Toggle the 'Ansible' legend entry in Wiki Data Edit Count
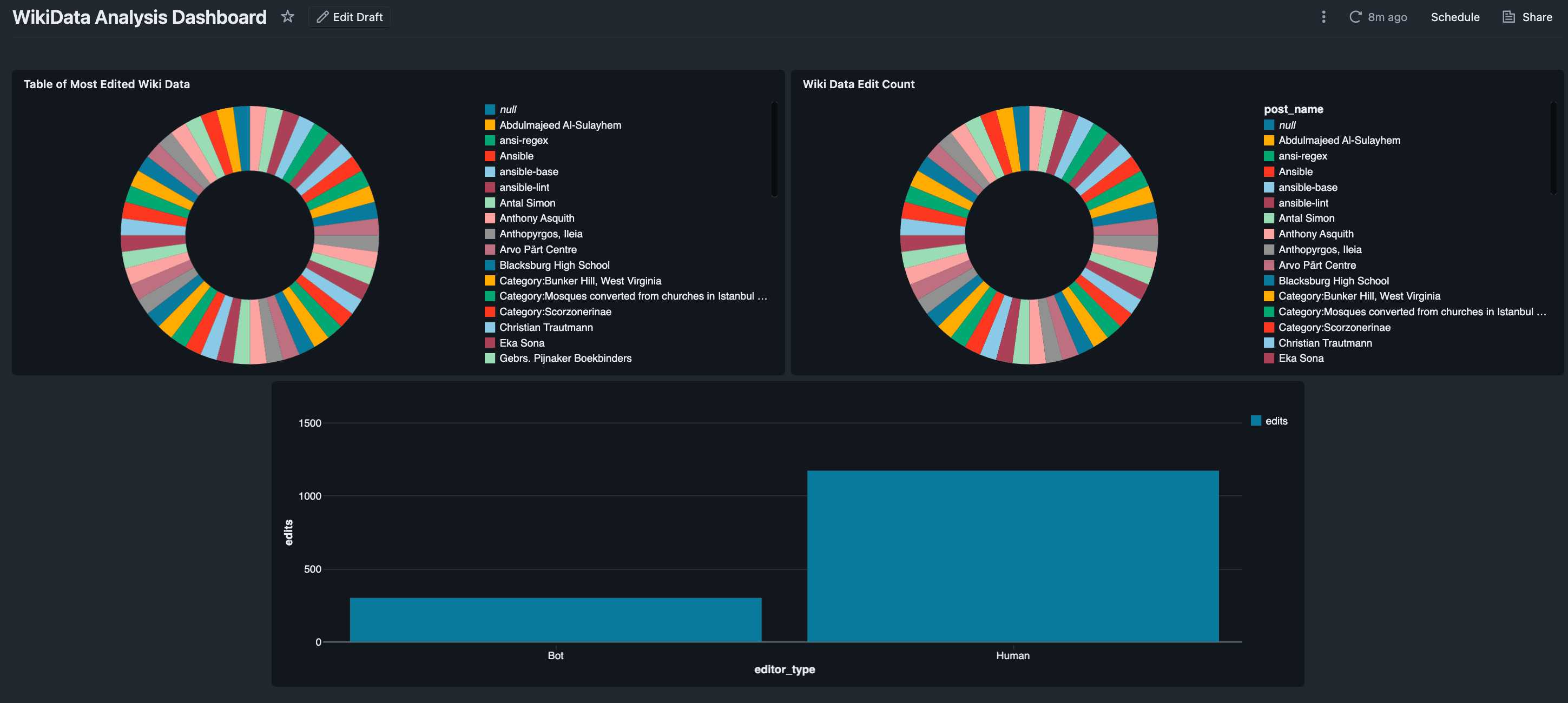1568x703 pixels. 1294,171
